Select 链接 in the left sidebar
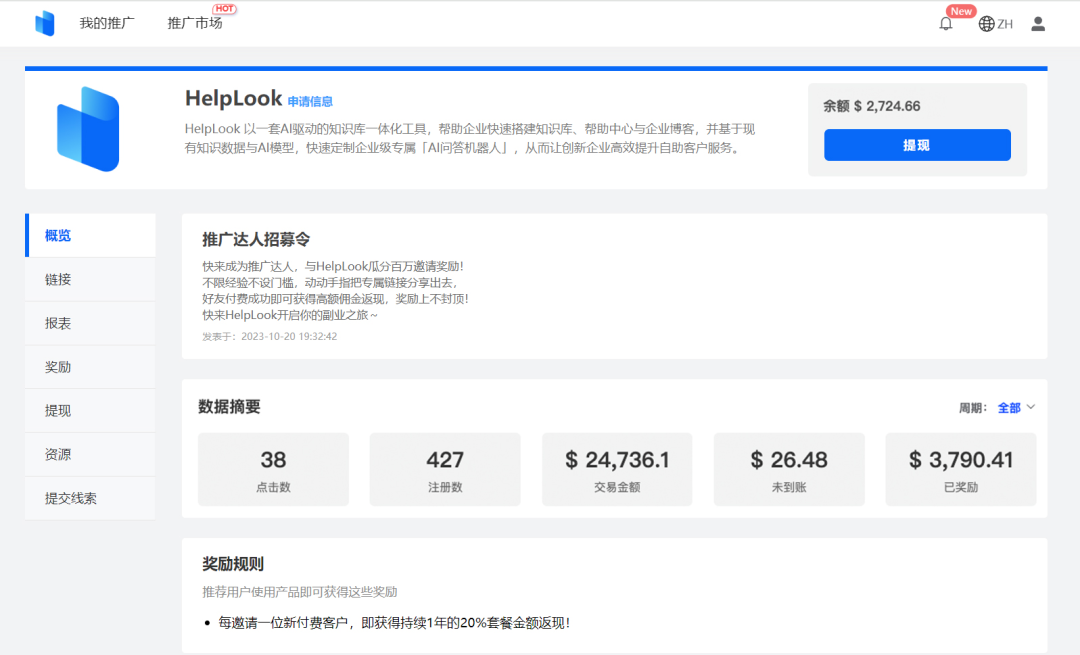The height and width of the screenshot is (655, 1080). 90,280
